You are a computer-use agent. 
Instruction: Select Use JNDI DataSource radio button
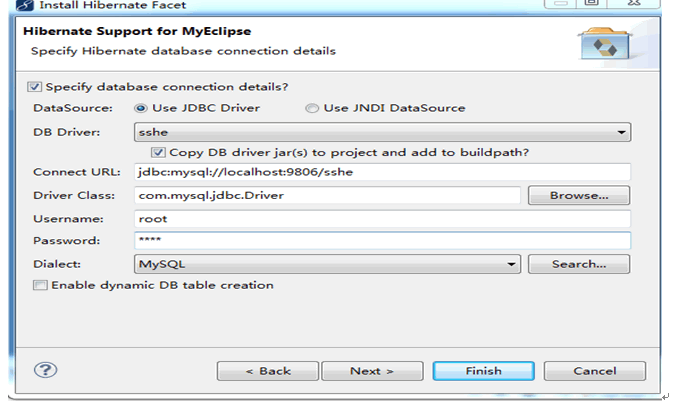pyautogui.click(x=312, y=108)
